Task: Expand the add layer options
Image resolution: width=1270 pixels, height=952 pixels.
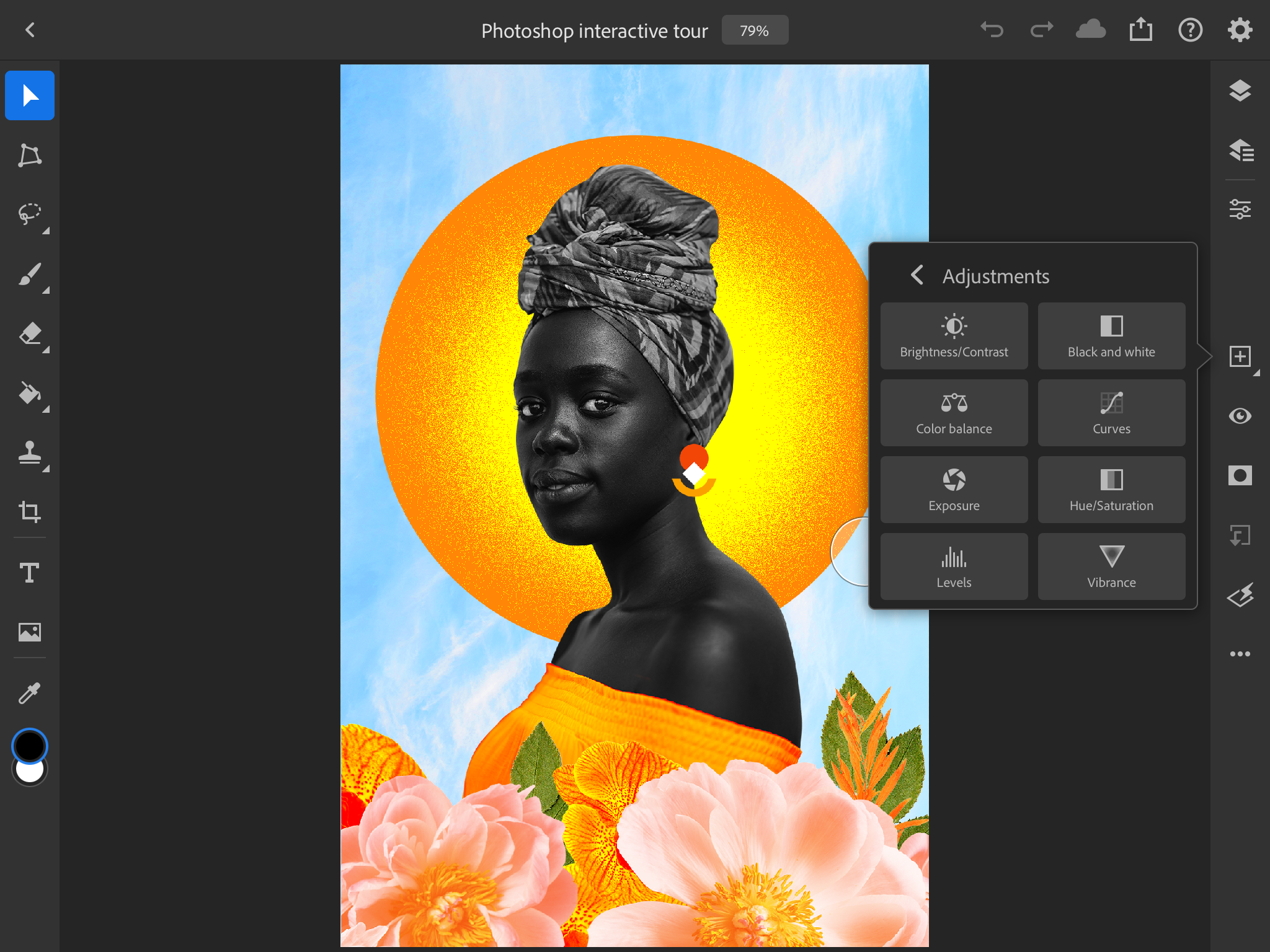Action: click(x=1240, y=356)
